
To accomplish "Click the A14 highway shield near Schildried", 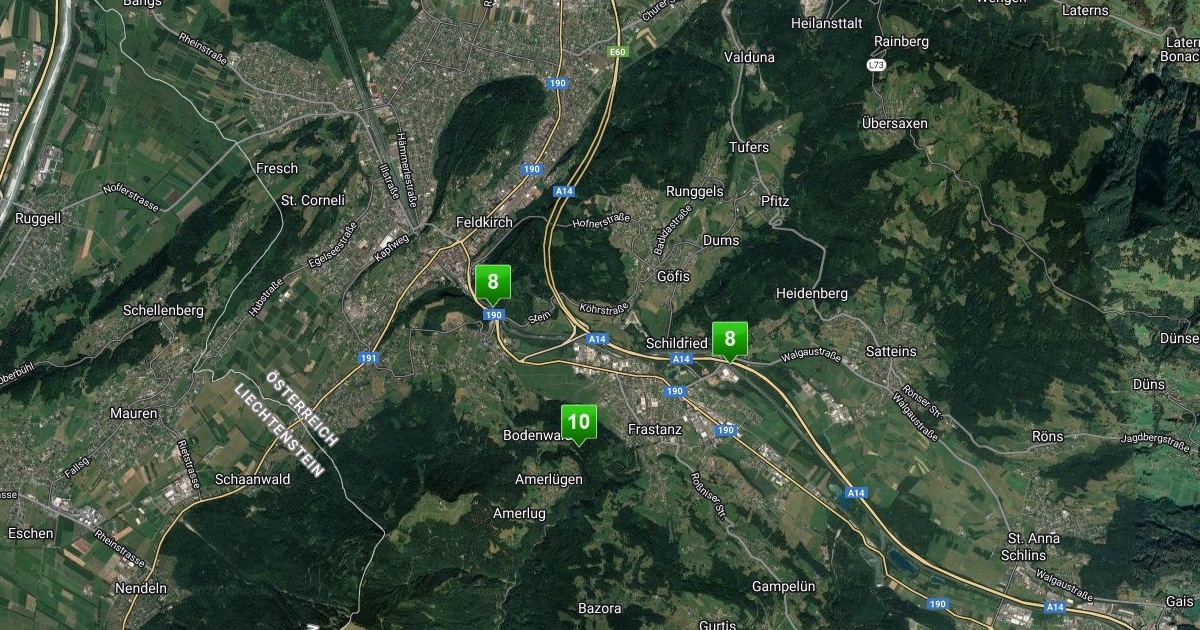I will point(682,358).
